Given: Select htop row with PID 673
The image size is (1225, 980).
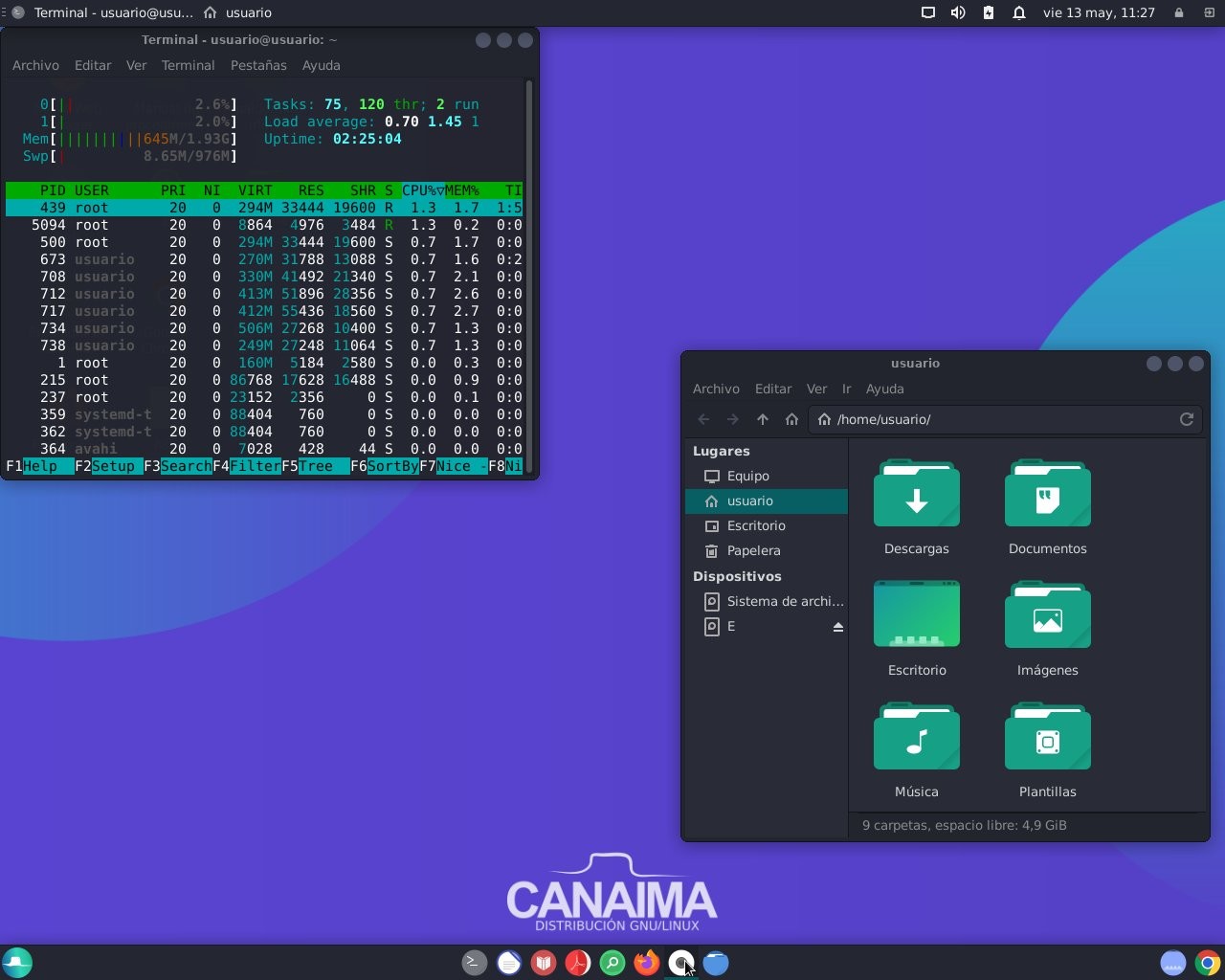Looking at the screenshot, I should (x=264, y=259).
